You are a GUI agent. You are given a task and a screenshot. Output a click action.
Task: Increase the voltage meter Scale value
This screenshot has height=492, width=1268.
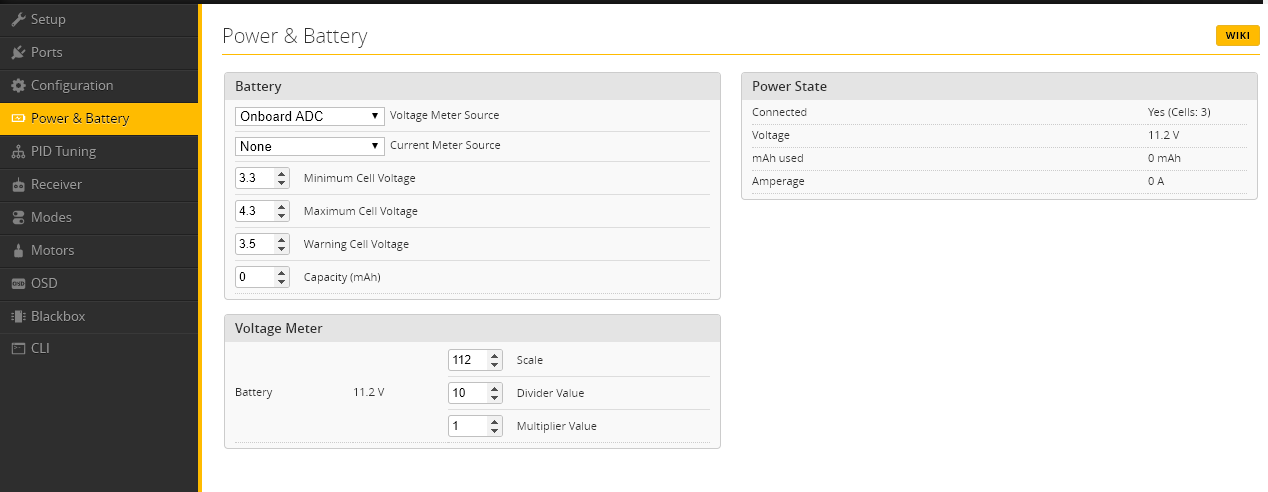(x=495, y=355)
